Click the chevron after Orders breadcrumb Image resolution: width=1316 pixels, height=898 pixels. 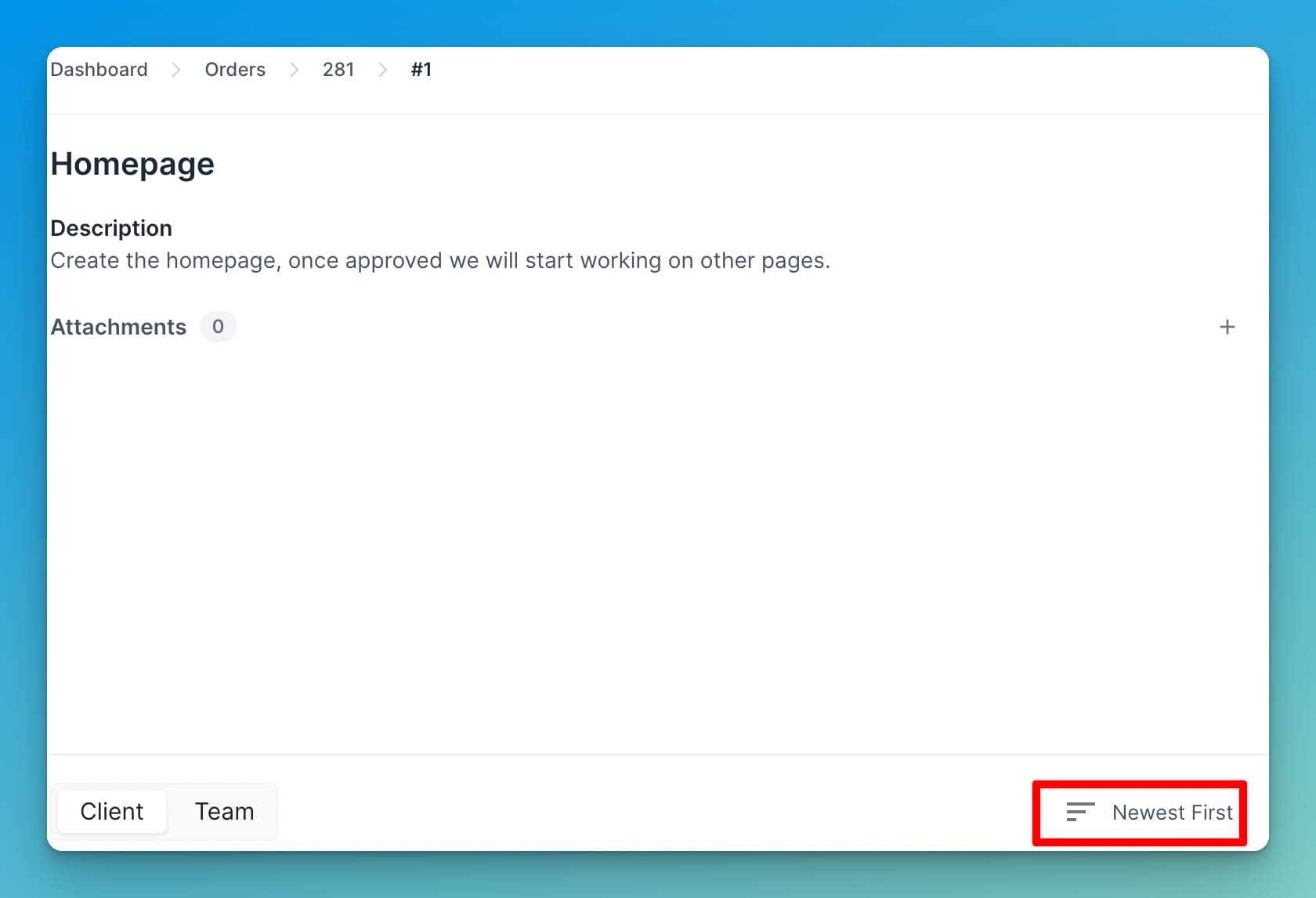295,70
